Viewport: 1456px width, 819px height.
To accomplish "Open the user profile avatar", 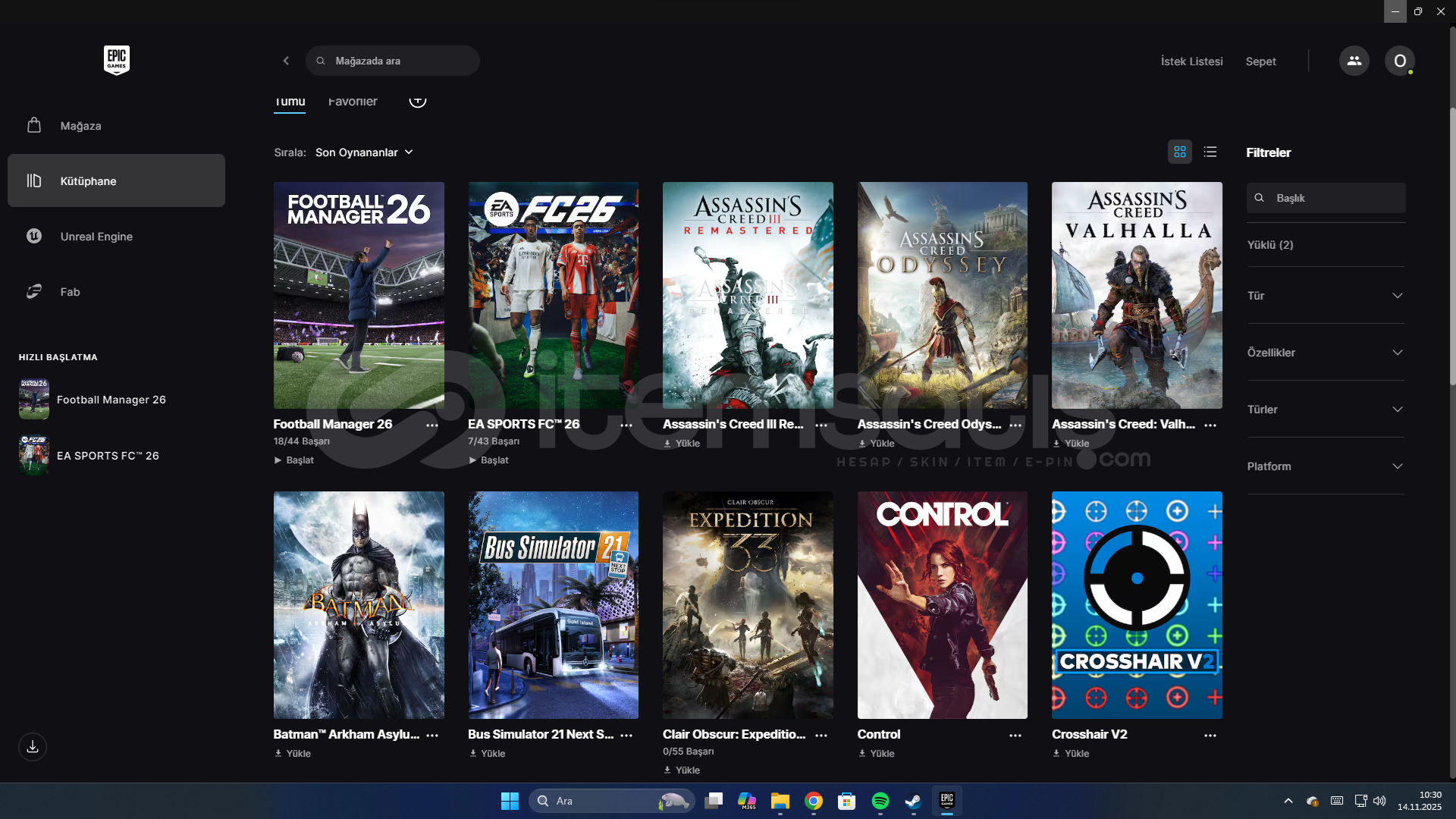I will coord(1399,61).
